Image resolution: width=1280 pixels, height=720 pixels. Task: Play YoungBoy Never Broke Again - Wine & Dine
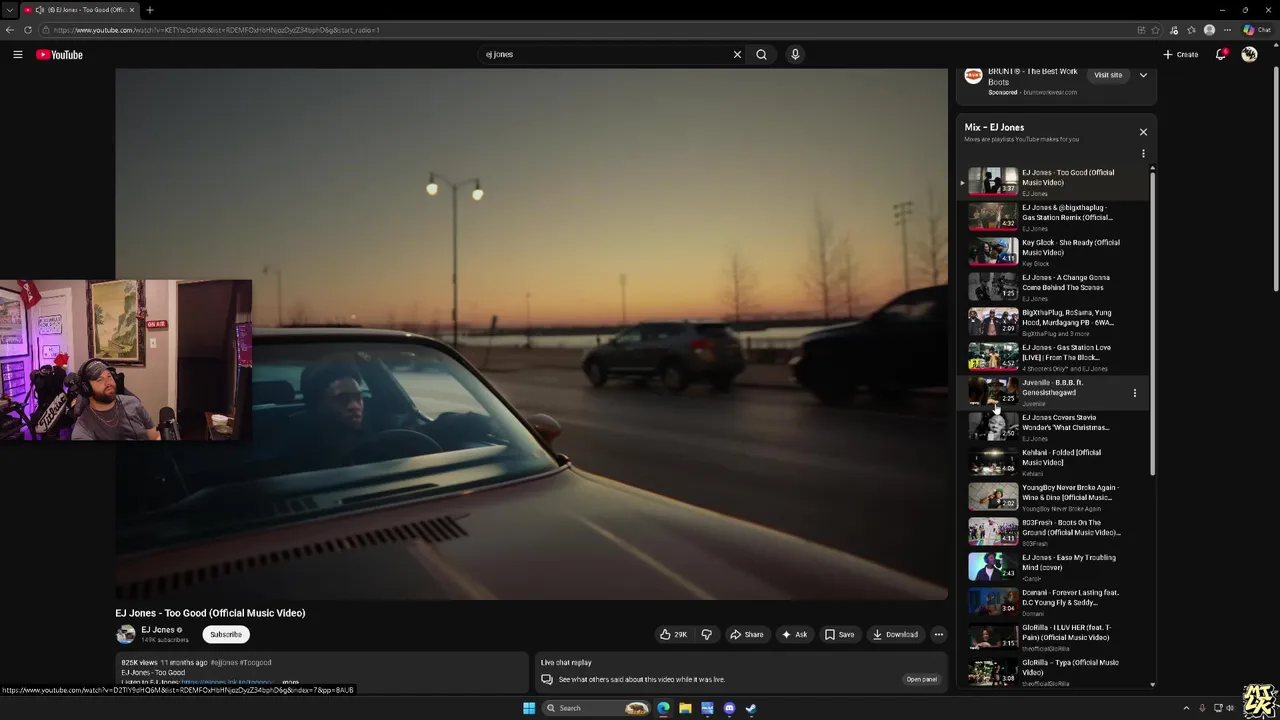[x=1055, y=497]
